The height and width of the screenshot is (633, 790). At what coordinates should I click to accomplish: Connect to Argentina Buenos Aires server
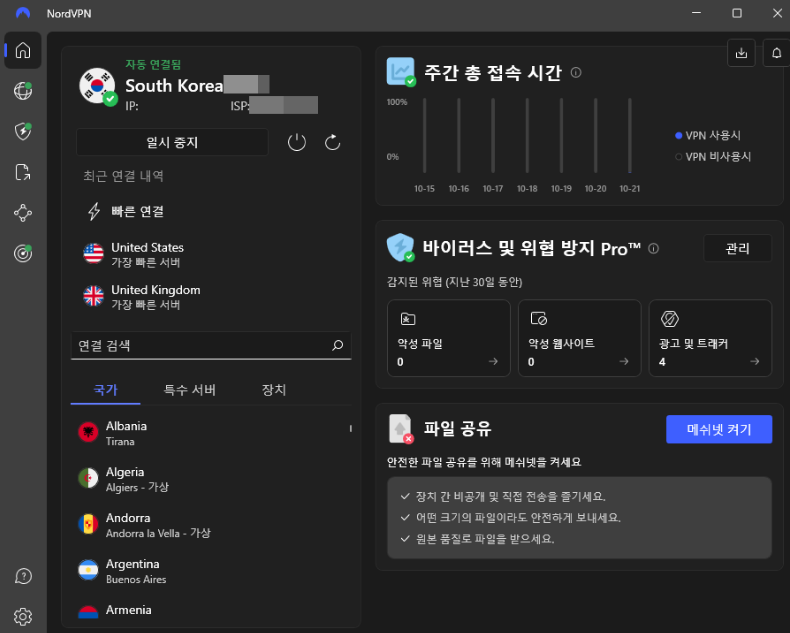point(212,571)
